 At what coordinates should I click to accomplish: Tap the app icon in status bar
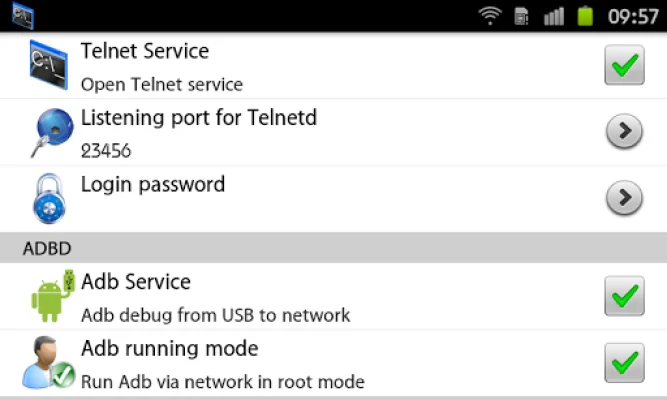(21, 16)
